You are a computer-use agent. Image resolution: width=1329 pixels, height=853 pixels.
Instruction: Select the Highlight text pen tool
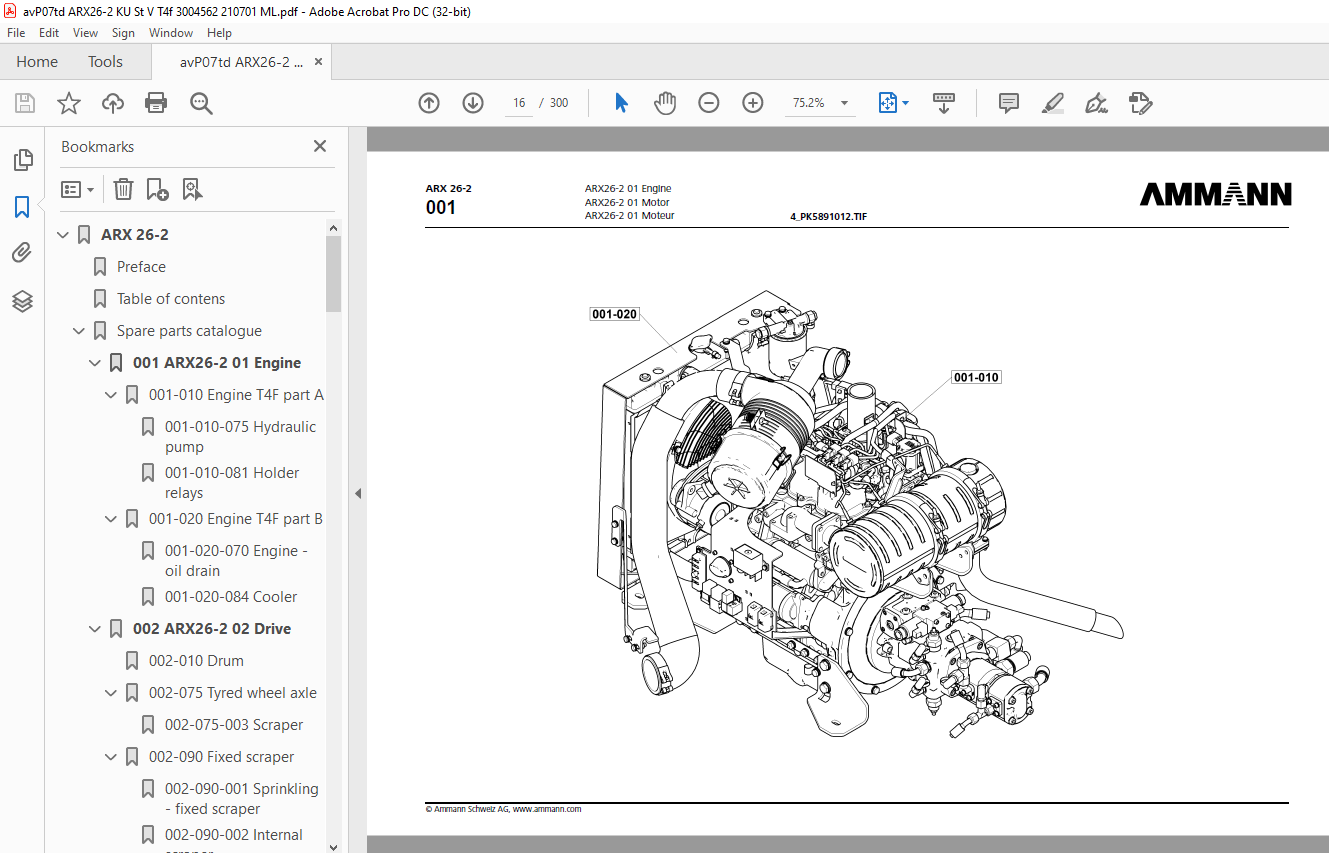point(1052,103)
